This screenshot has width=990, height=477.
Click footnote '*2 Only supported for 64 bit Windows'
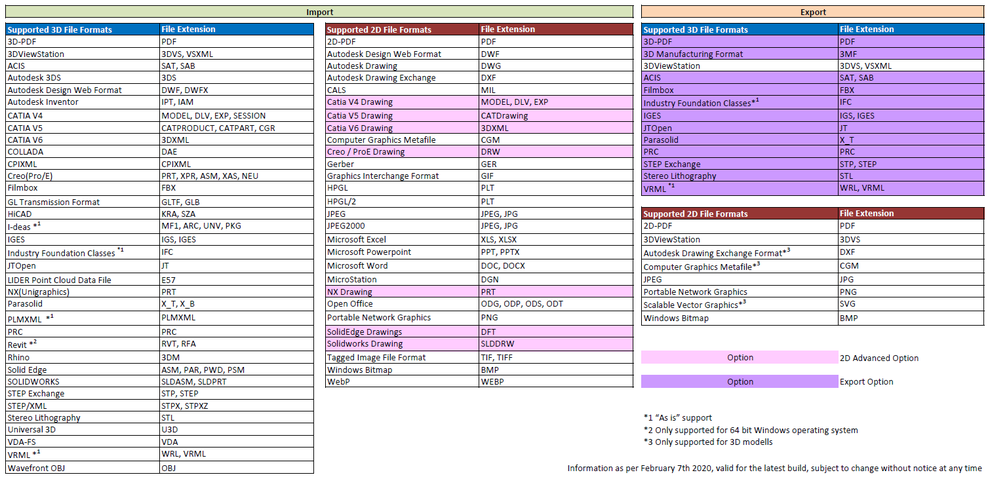click(751, 430)
